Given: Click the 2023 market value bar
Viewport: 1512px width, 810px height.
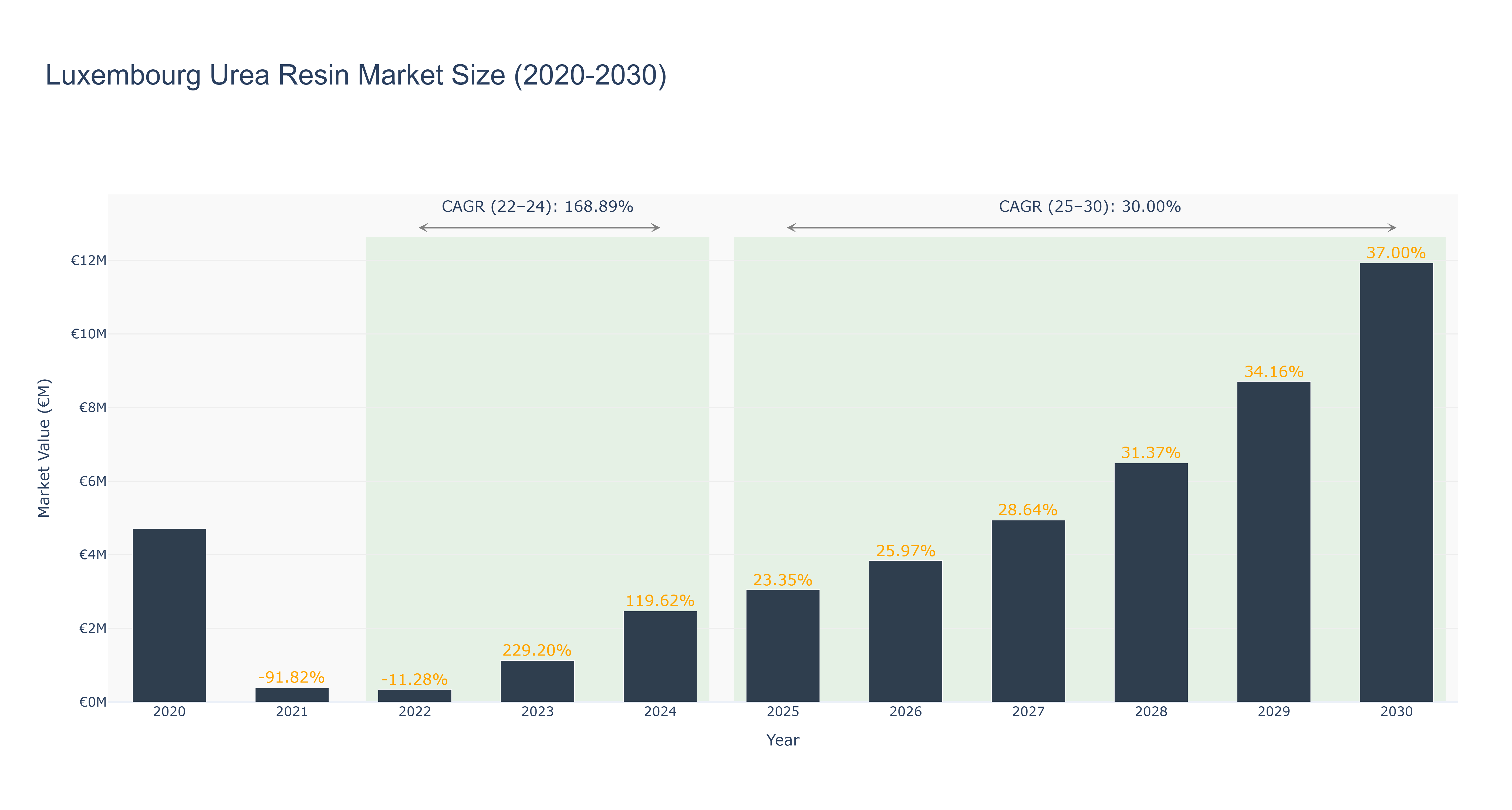Looking at the screenshot, I should coord(537,681).
